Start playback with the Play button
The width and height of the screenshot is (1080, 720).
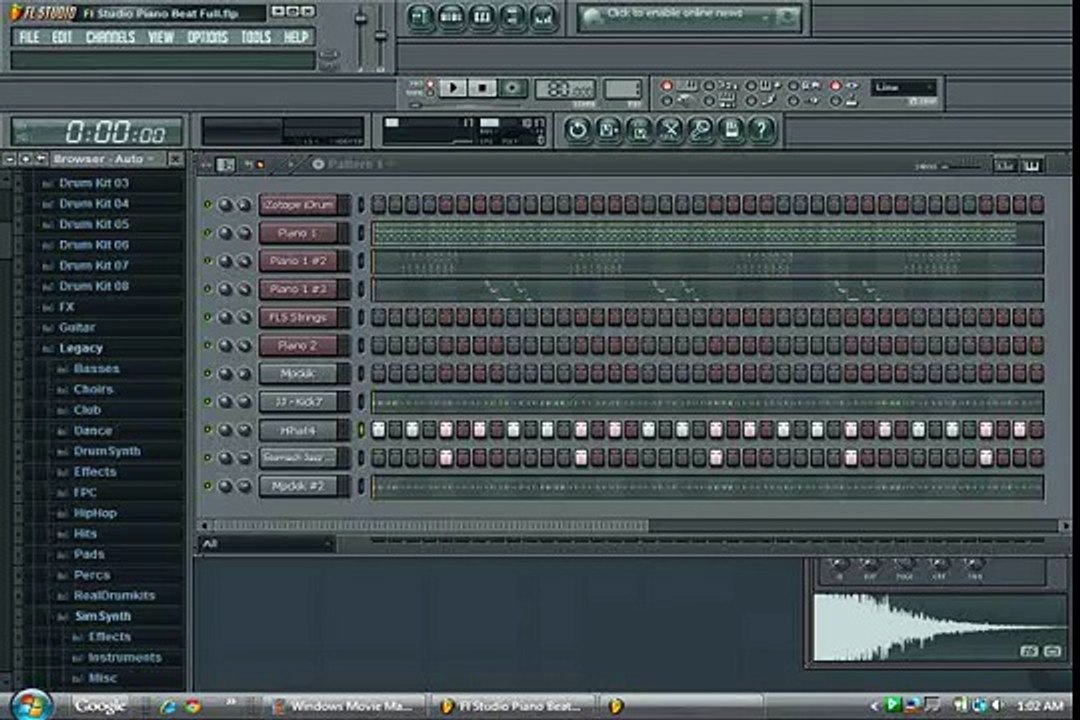click(453, 88)
